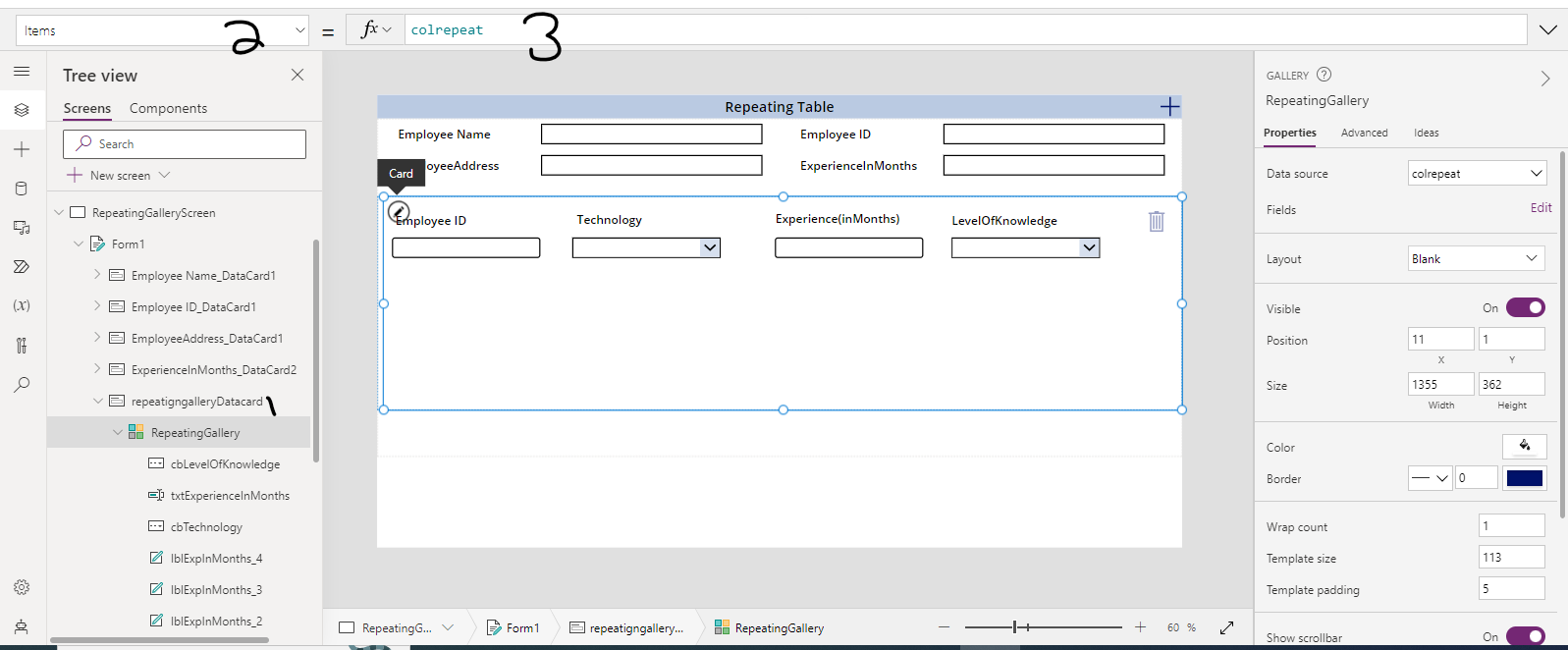Viewport: 1568px width, 650px height.
Task: Expand the formula bar chevron
Action: tap(1548, 30)
